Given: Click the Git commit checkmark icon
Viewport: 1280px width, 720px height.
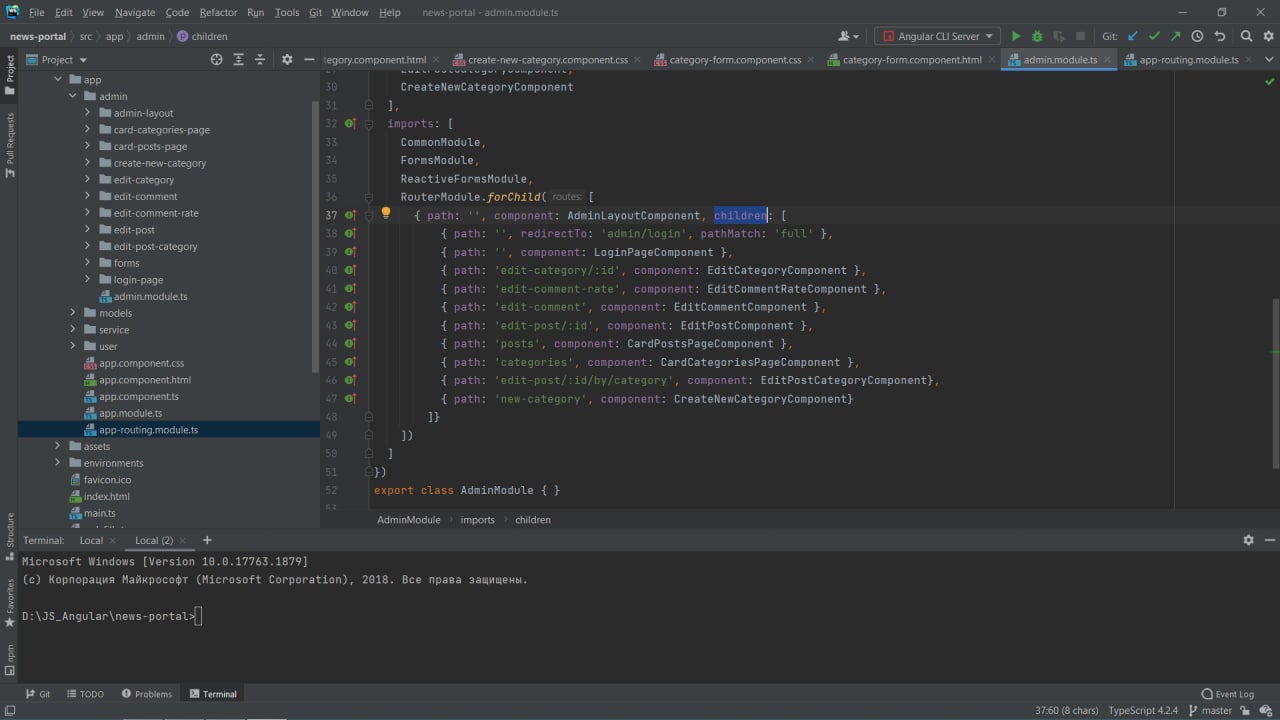Looking at the screenshot, I should point(1154,36).
